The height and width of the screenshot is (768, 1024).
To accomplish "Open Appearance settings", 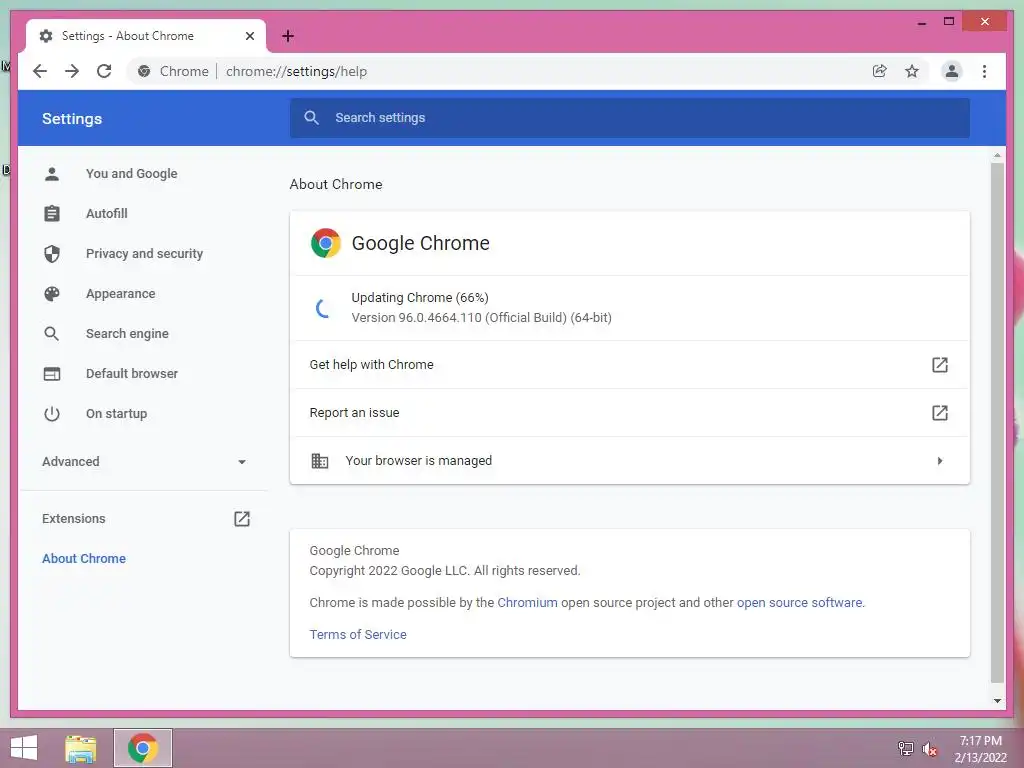I will [121, 293].
